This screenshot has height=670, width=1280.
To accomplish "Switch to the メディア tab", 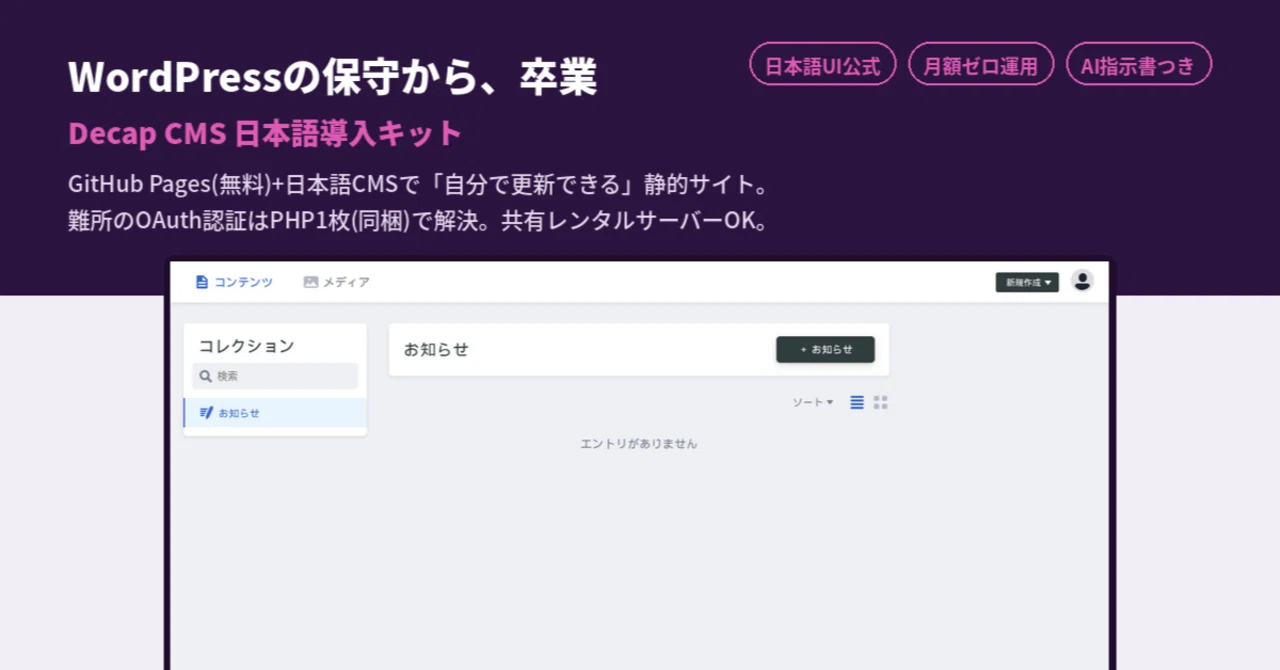I will click(x=336, y=282).
